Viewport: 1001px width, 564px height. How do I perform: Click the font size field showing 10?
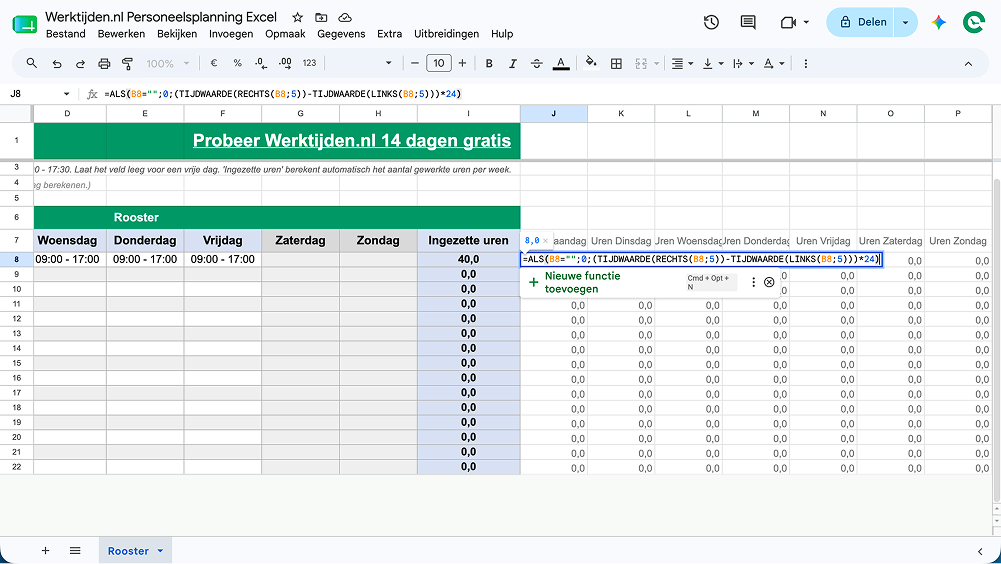pos(439,63)
